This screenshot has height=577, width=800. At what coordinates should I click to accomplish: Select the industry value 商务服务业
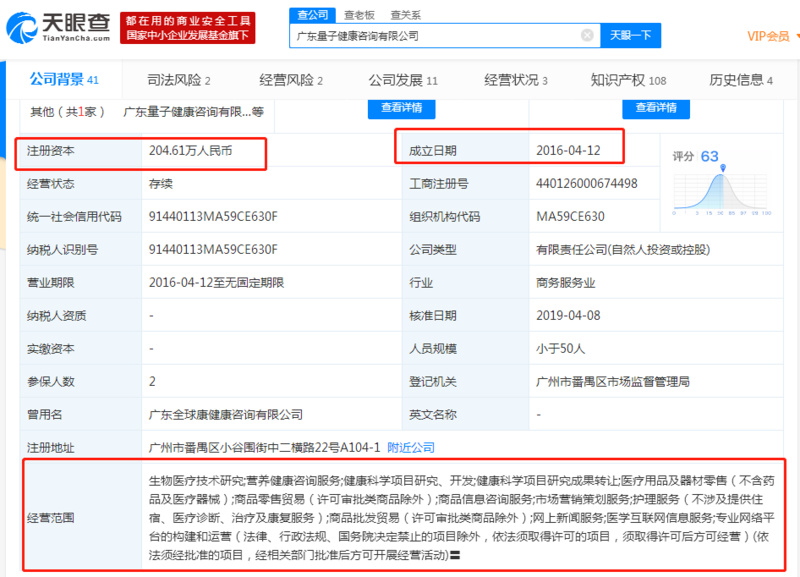pos(565,283)
